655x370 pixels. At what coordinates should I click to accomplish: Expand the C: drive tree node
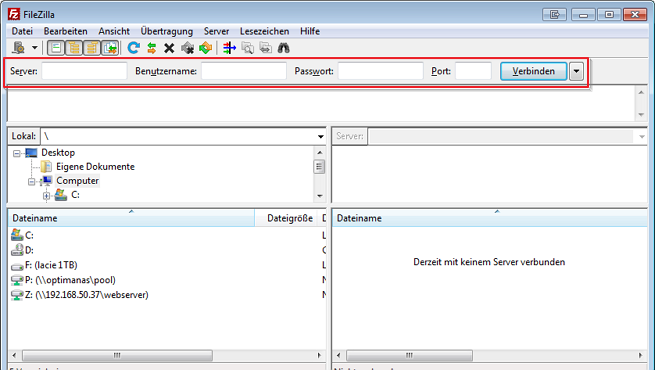[46, 195]
